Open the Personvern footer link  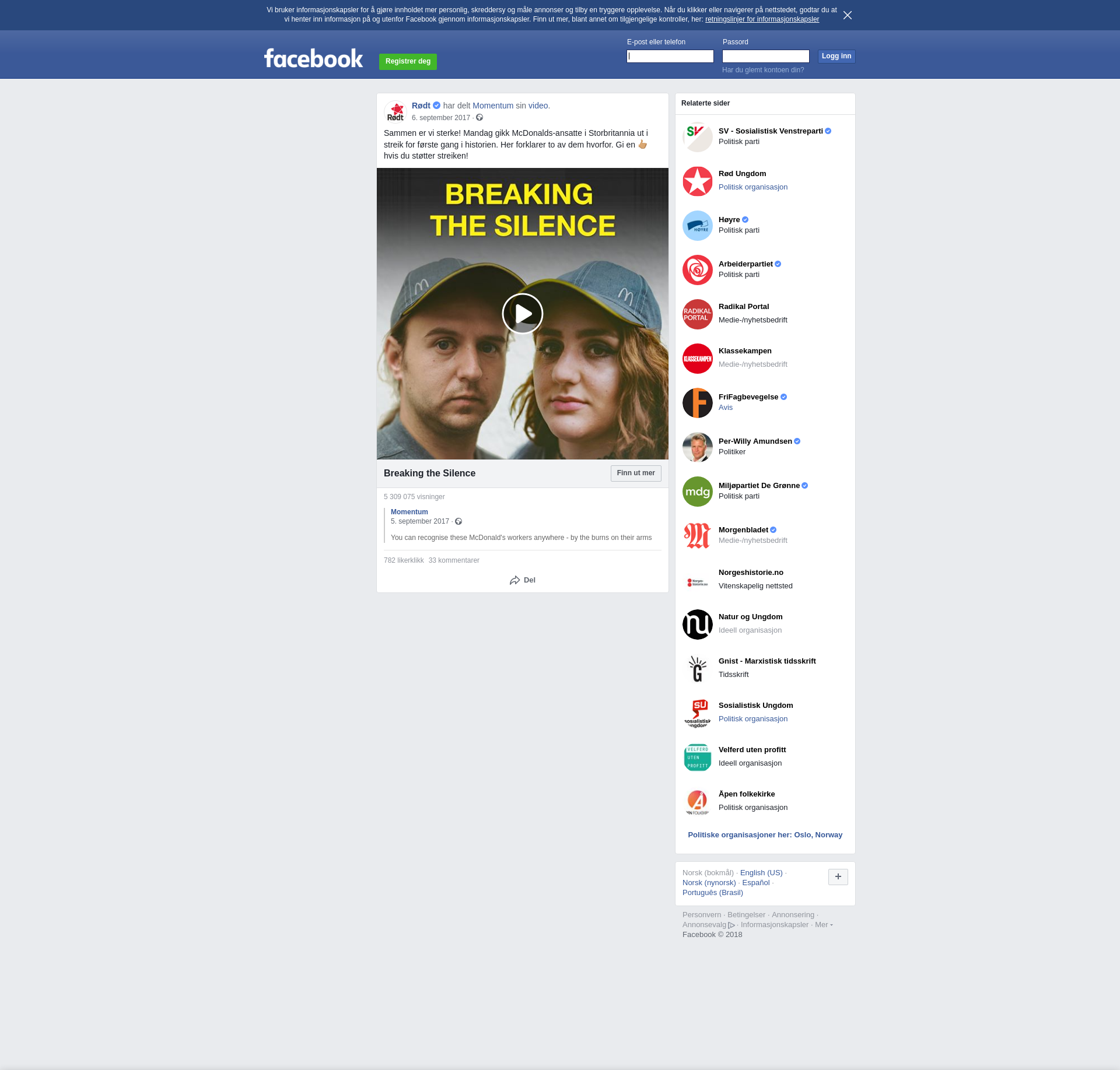pos(702,915)
